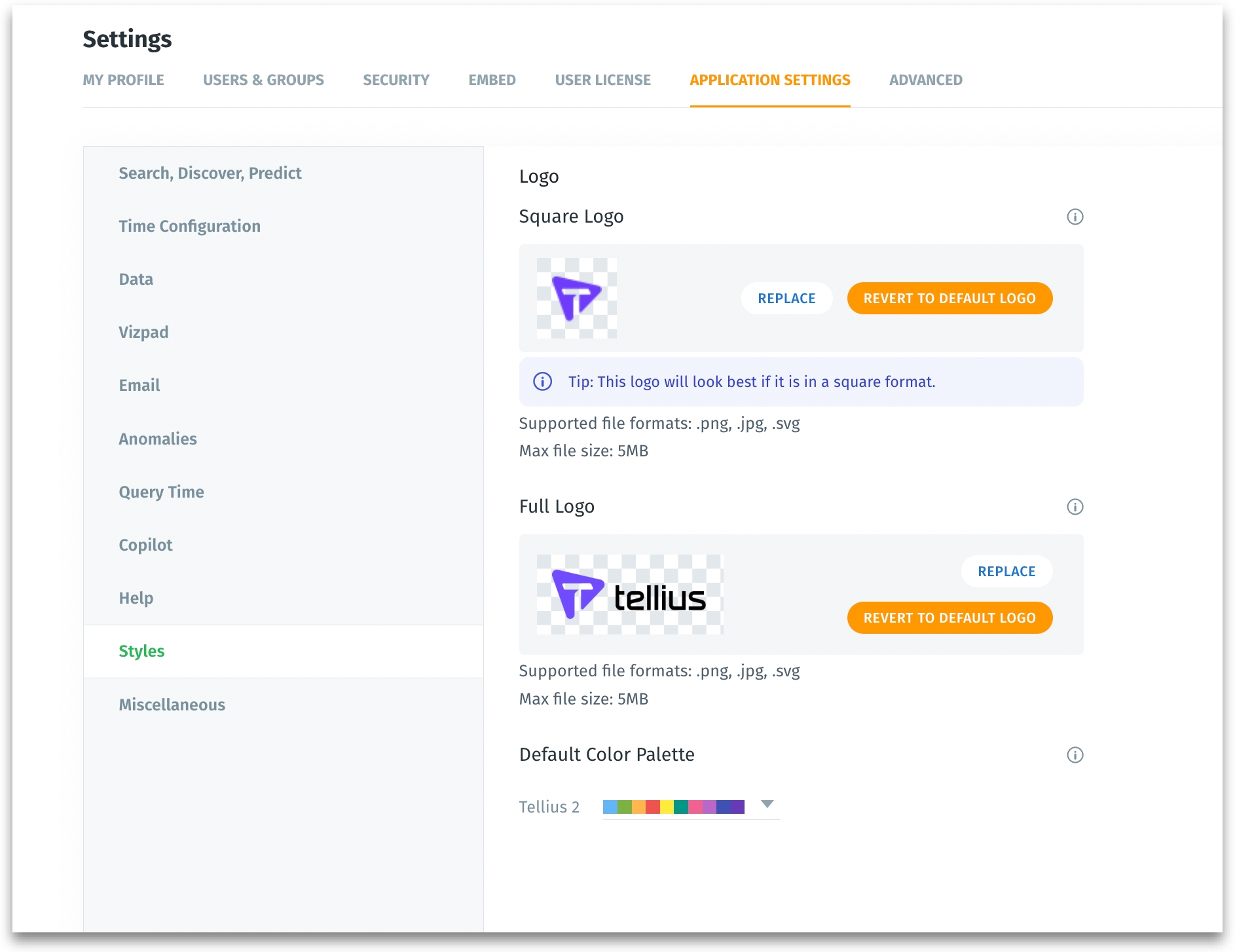
Task: Click the info icon in the square format tip
Action: (x=542, y=382)
